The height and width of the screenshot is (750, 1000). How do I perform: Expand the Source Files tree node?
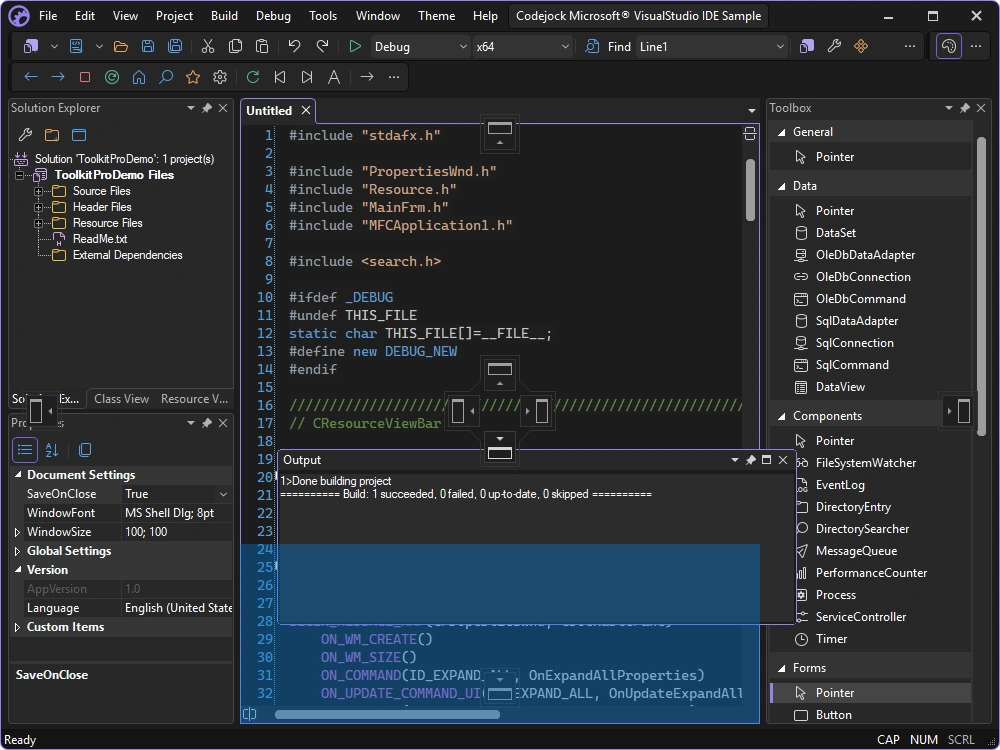click(38, 191)
